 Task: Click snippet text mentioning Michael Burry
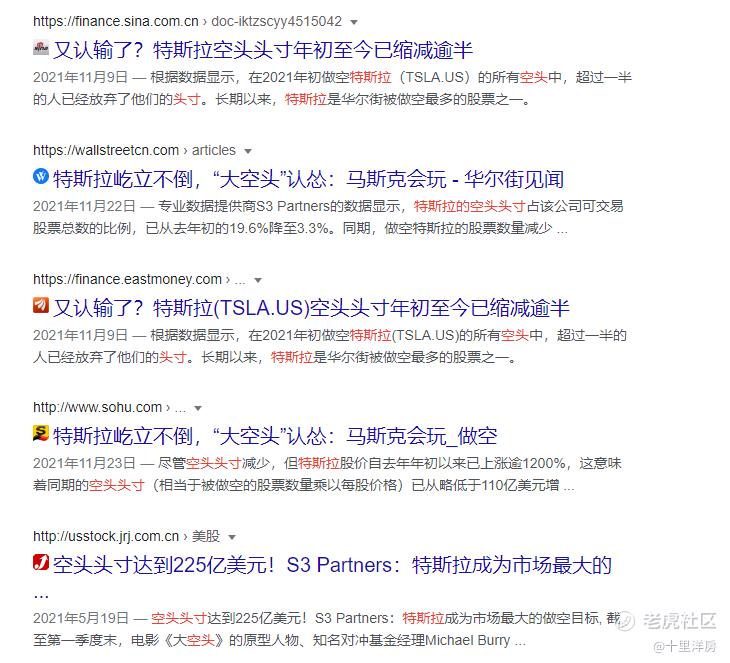(279, 640)
